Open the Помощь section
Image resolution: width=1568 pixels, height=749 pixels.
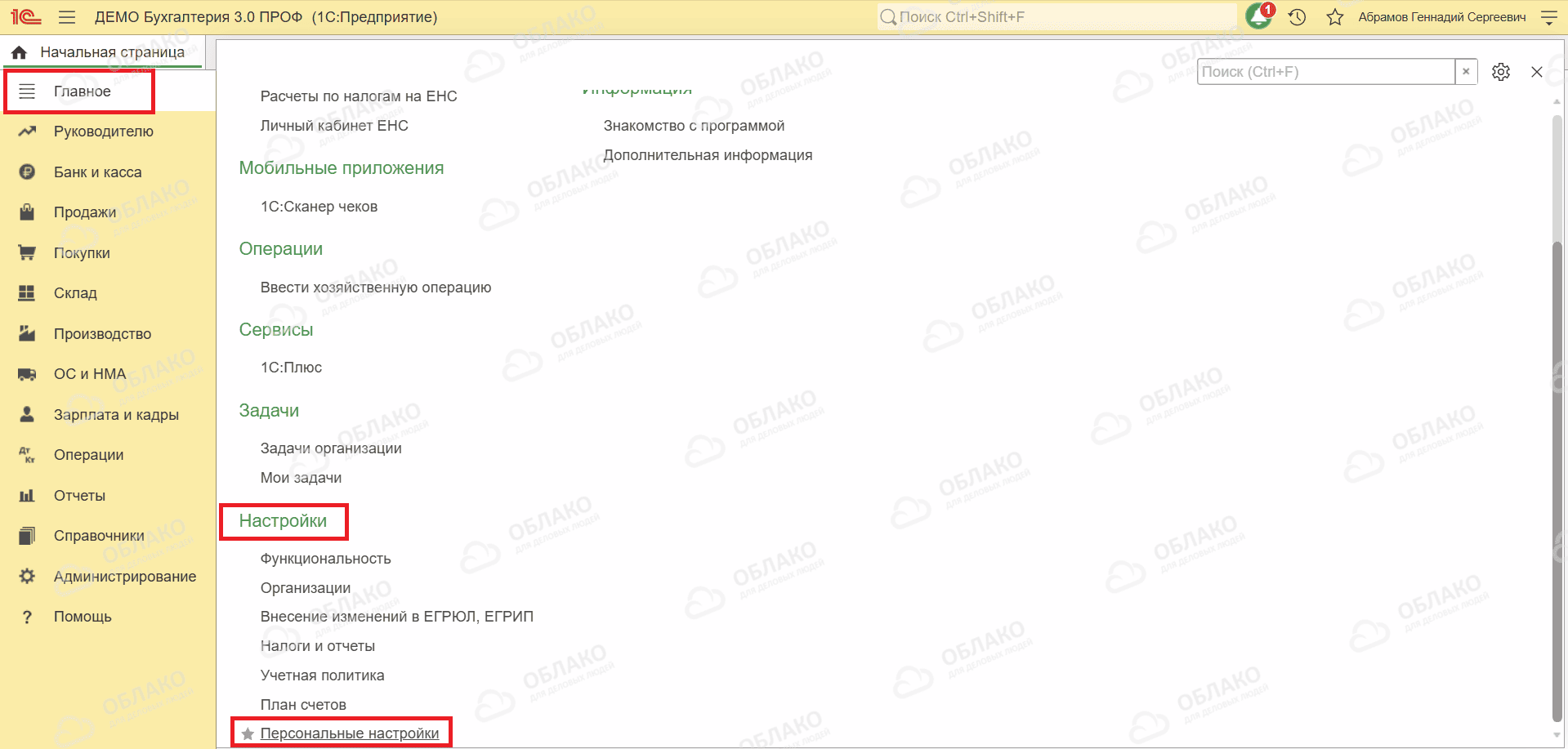83,617
